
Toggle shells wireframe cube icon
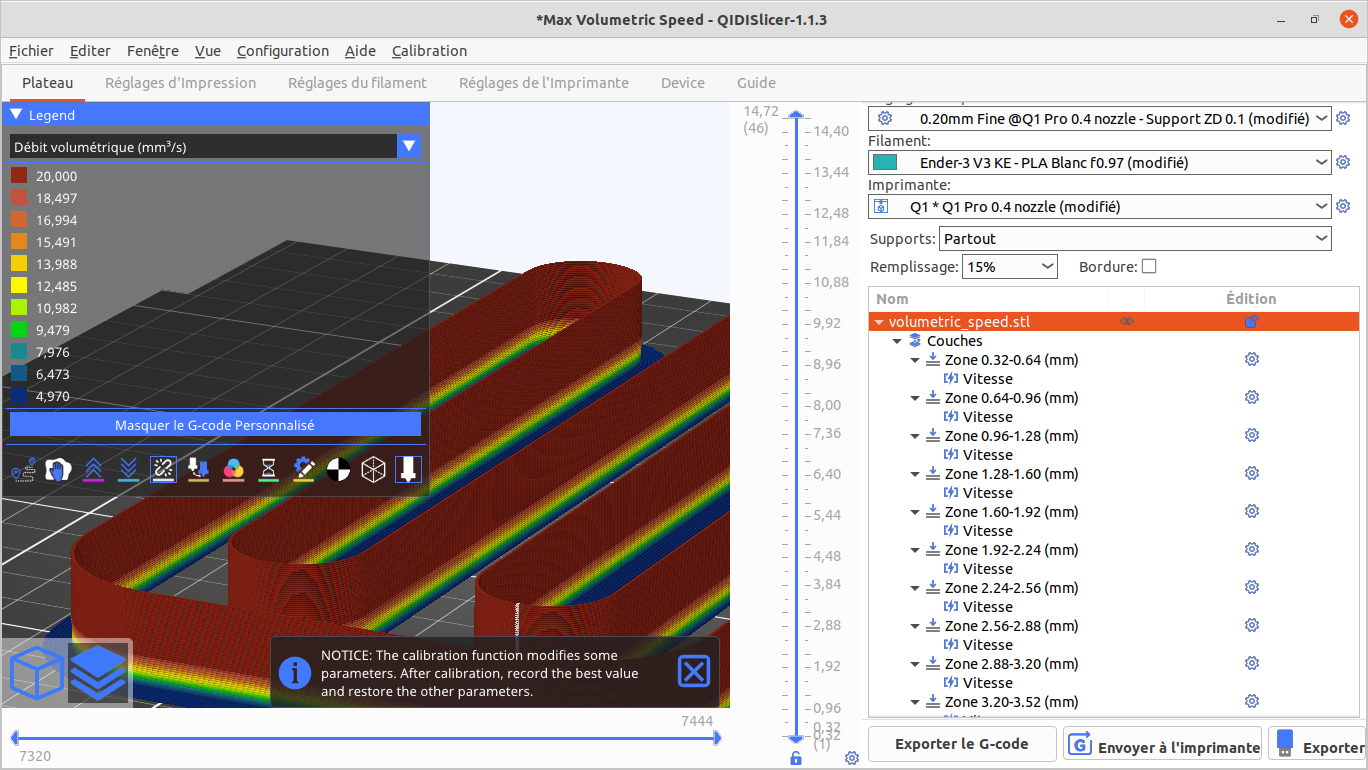tap(374, 469)
